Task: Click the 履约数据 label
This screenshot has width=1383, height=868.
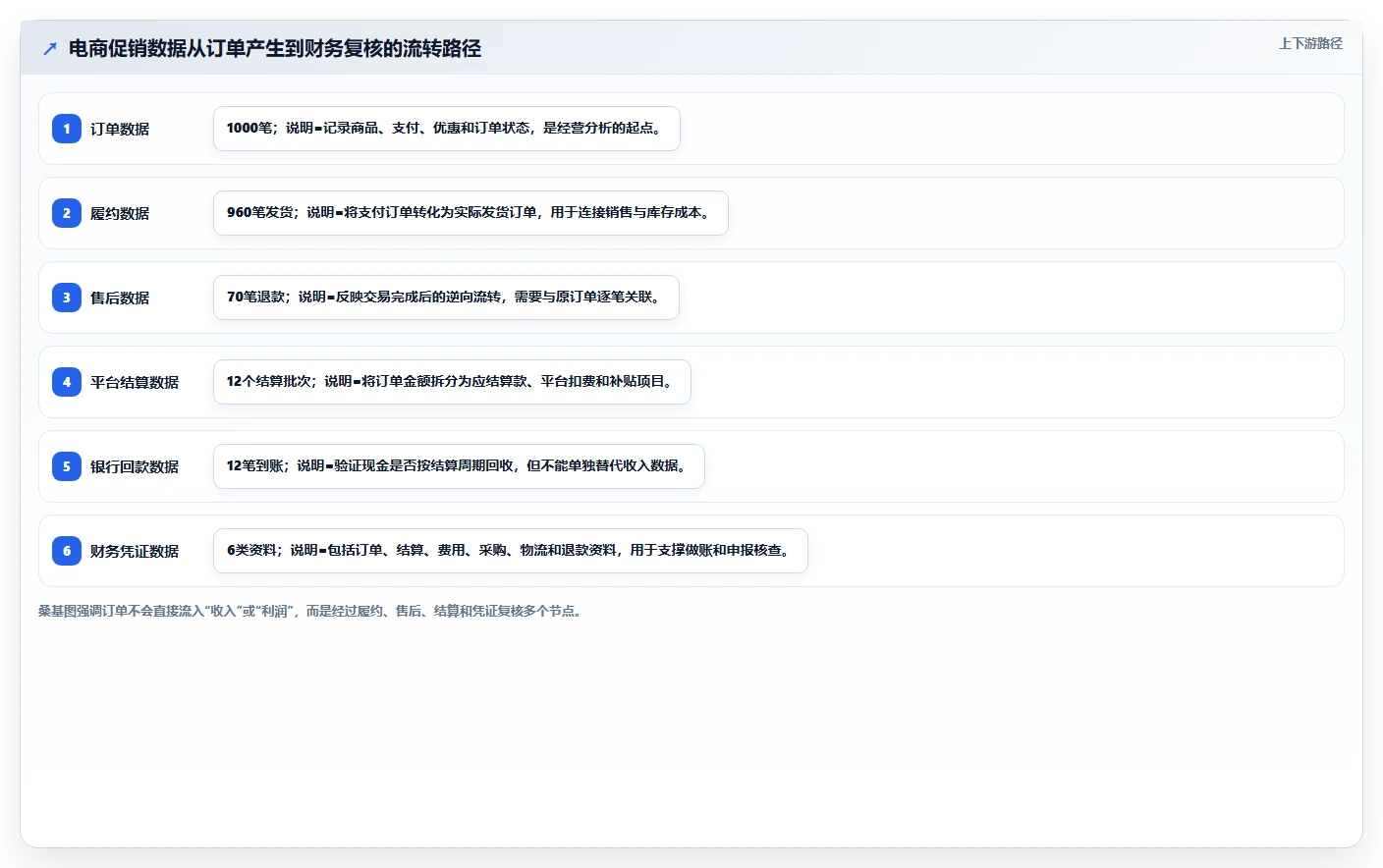Action: tap(120, 213)
